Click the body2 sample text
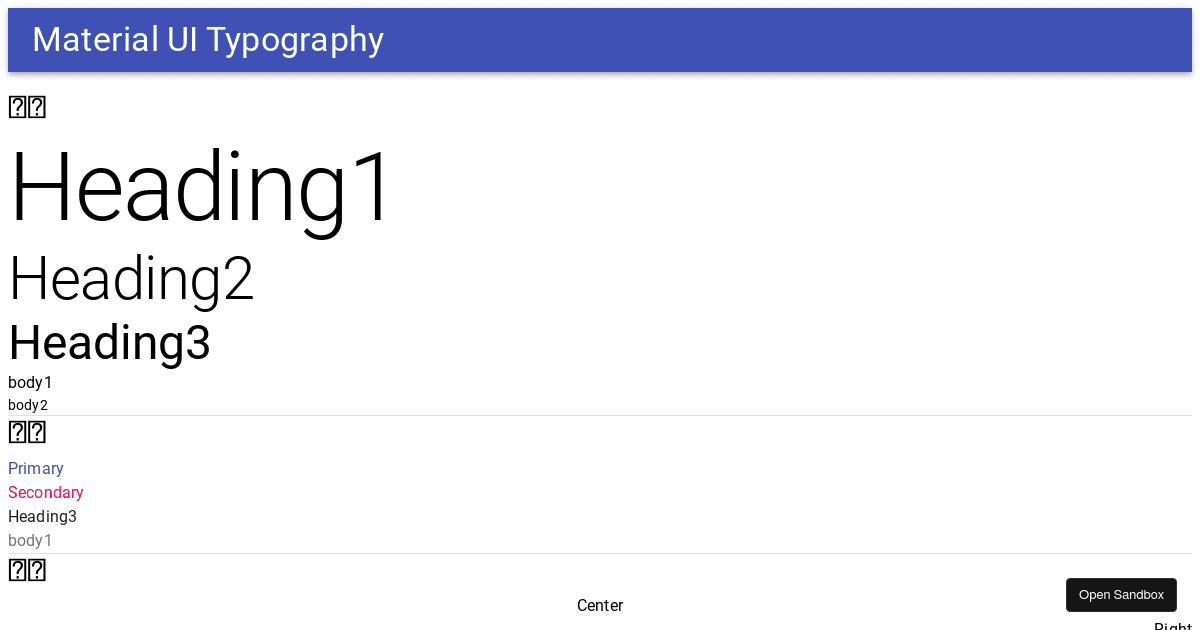Screen dimensions: 1200x630 [x=28, y=404]
